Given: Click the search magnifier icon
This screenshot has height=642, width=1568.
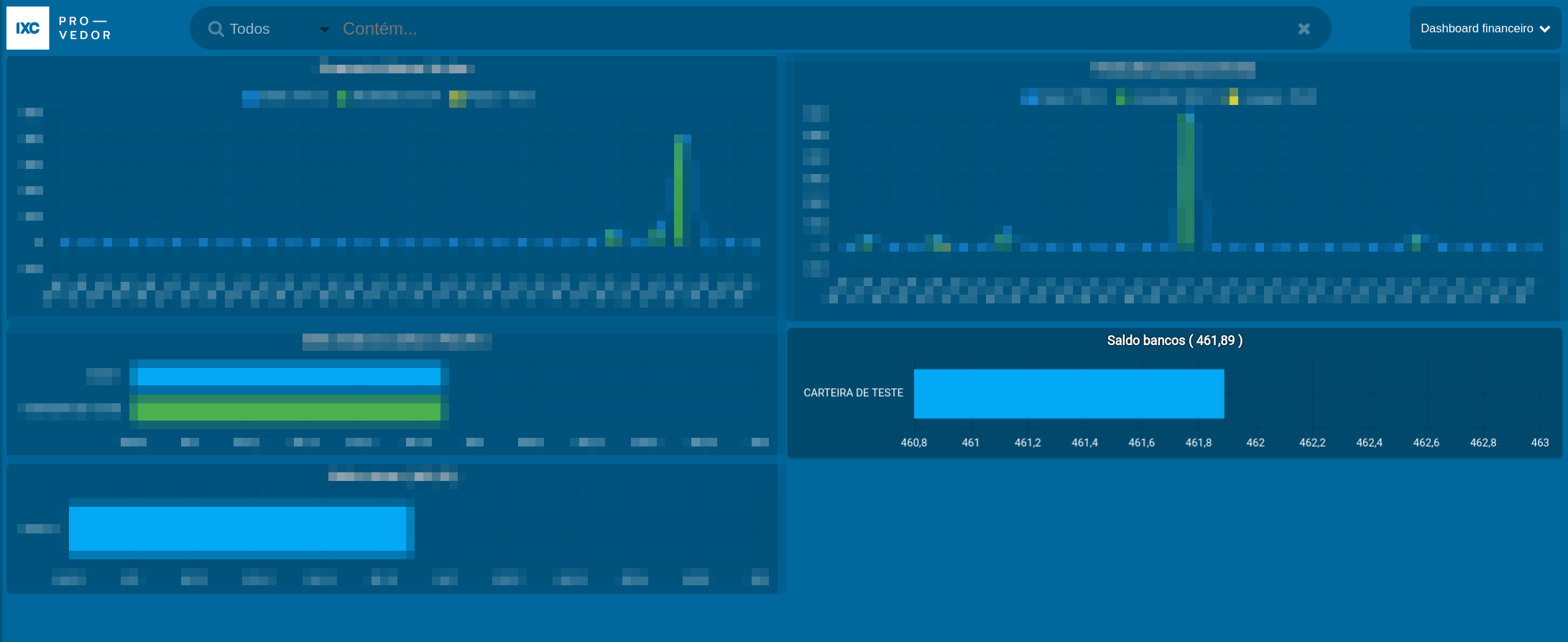Looking at the screenshot, I should pyautogui.click(x=216, y=29).
